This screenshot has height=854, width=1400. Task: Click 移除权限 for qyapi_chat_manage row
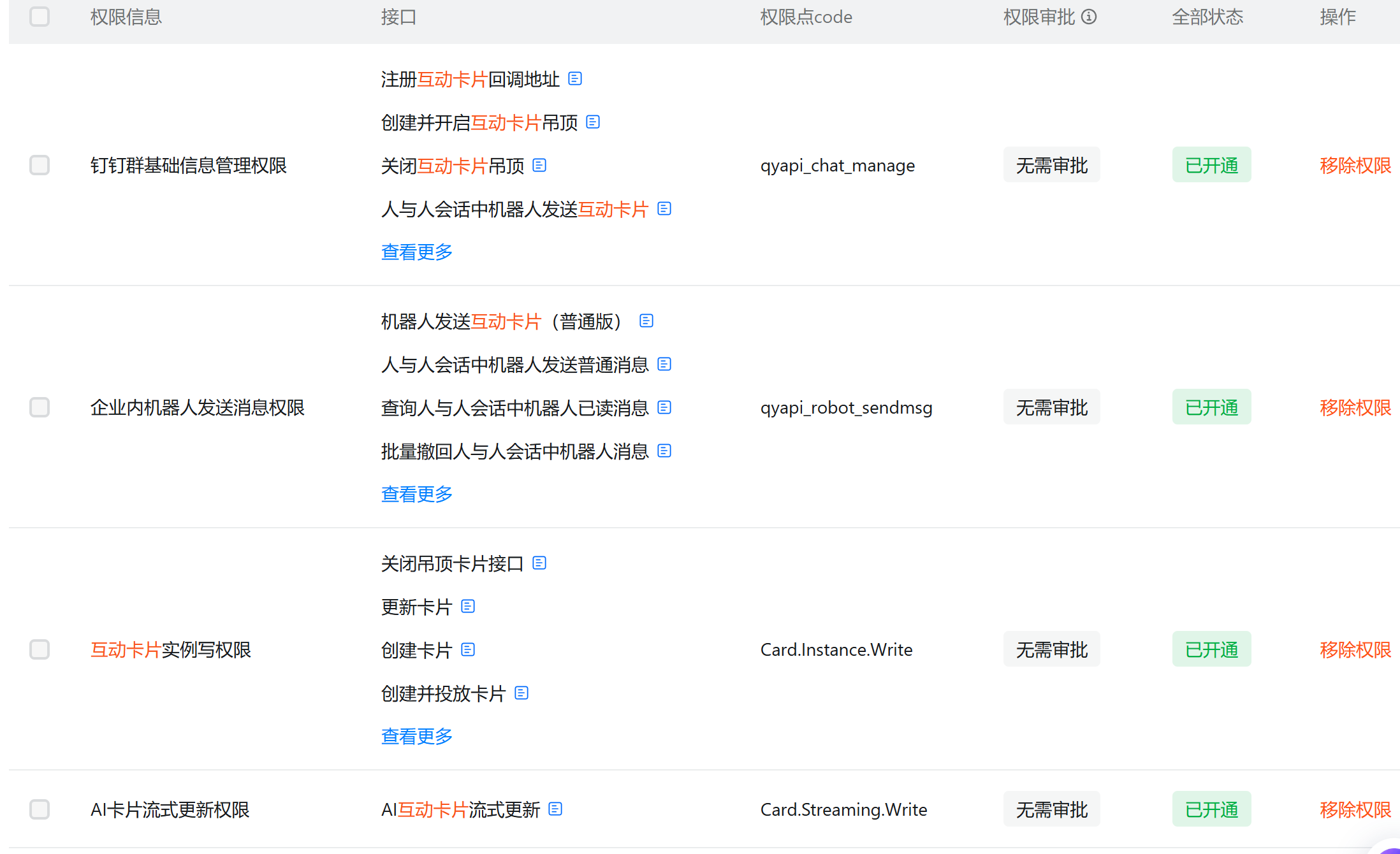click(x=1355, y=165)
